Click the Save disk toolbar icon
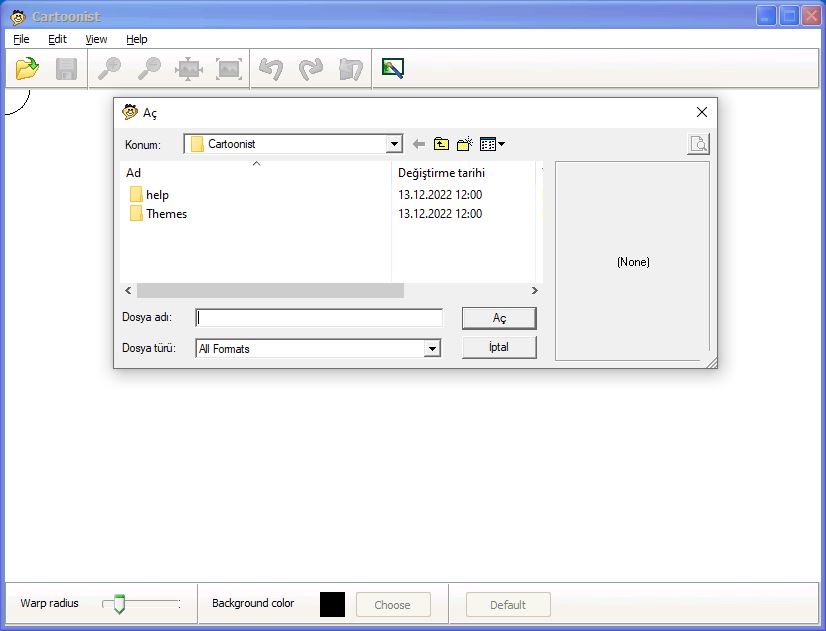This screenshot has height=631, width=826. (66, 68)
